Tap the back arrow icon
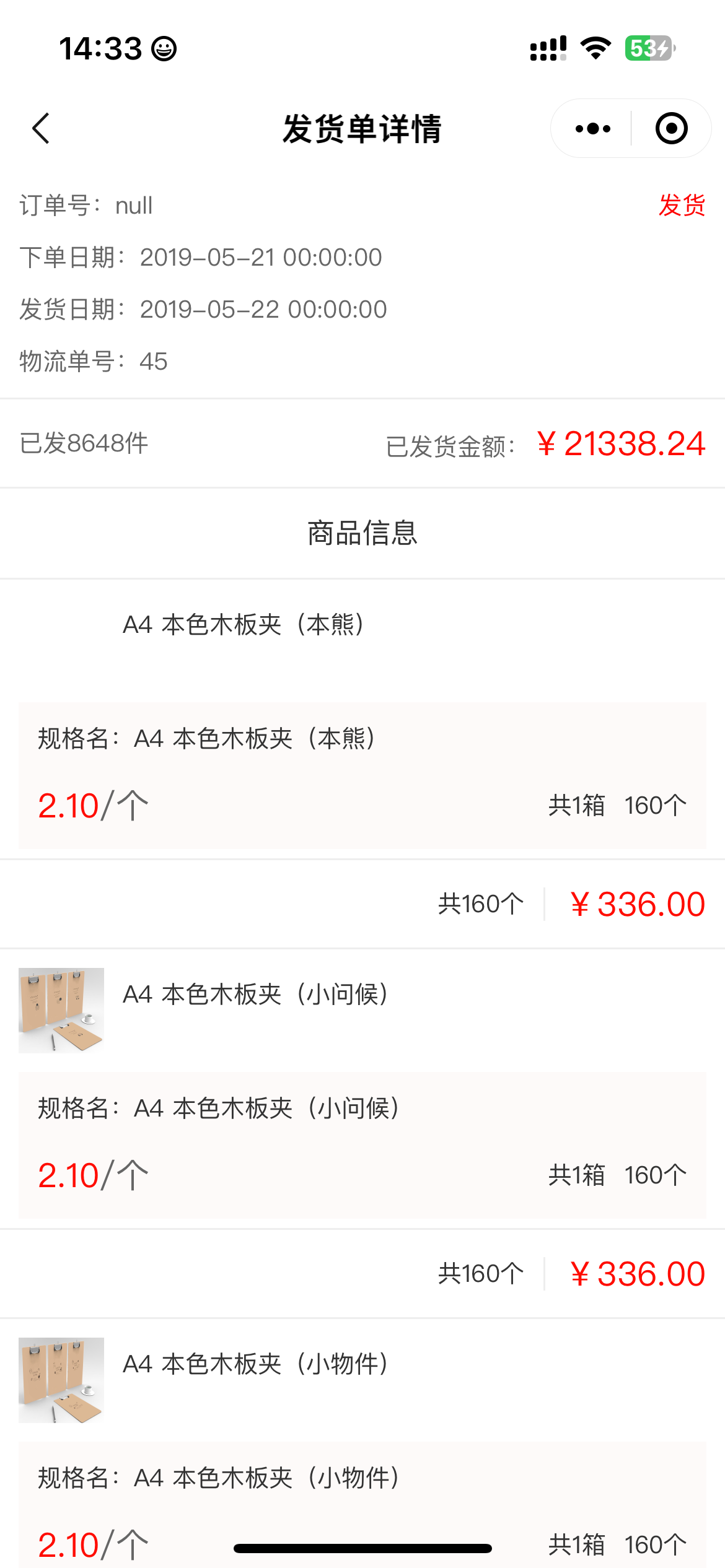This screenshot has width=725, height=1568. 41,129
